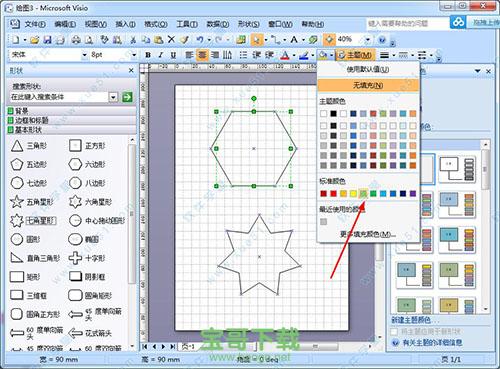Toggle center text alignment
Image resolution: width=500 pixels, height=369 pixels.
pyautogui.click(x=202, y=55)
